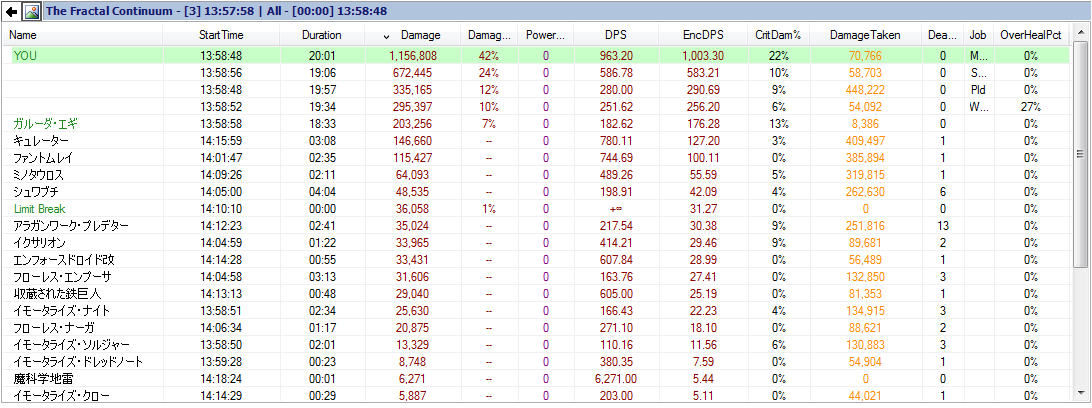Click the scrollbar up arrow
This screenshot has width=1092, height=408.
[x=1080, y=32]
